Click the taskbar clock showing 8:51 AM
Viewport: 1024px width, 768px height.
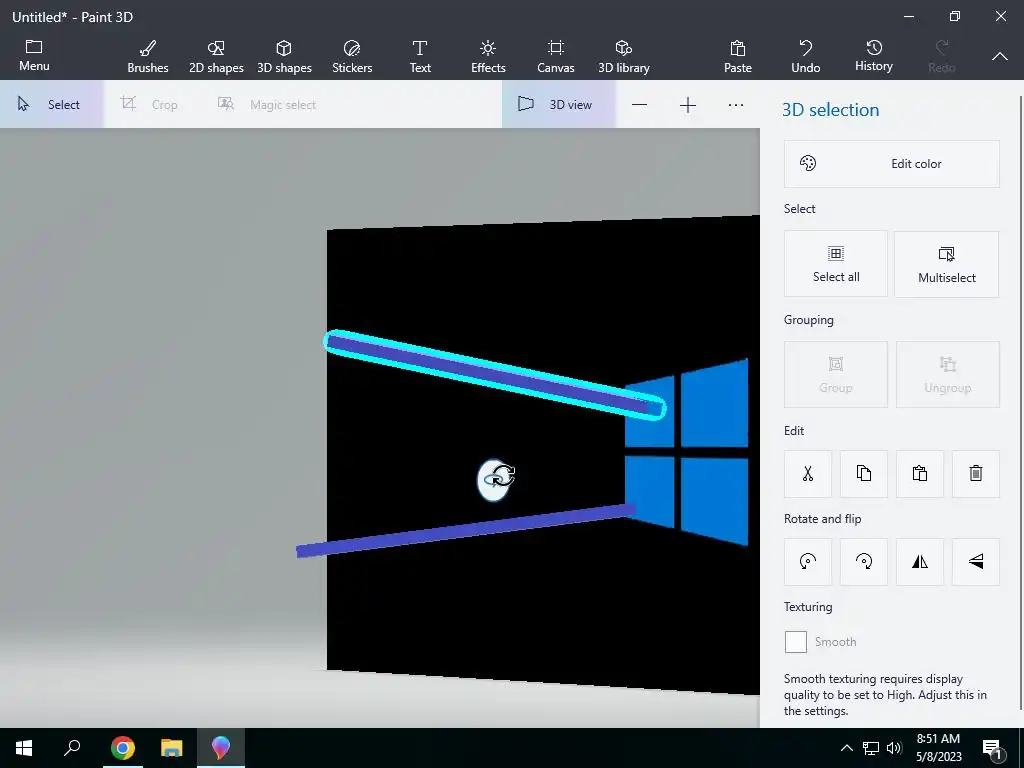[x=938, y=748]
